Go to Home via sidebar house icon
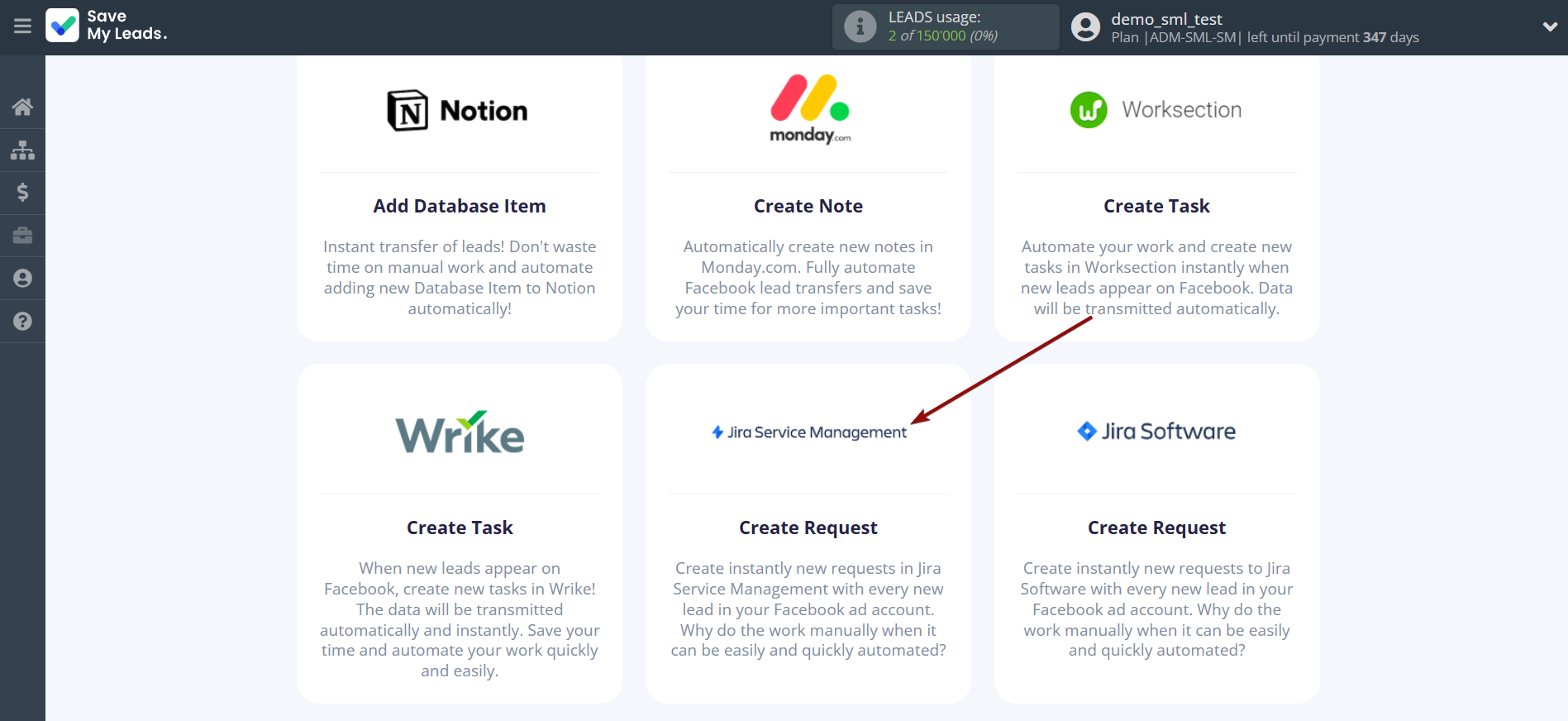The image size is (1568, 721). click(22, 107)
